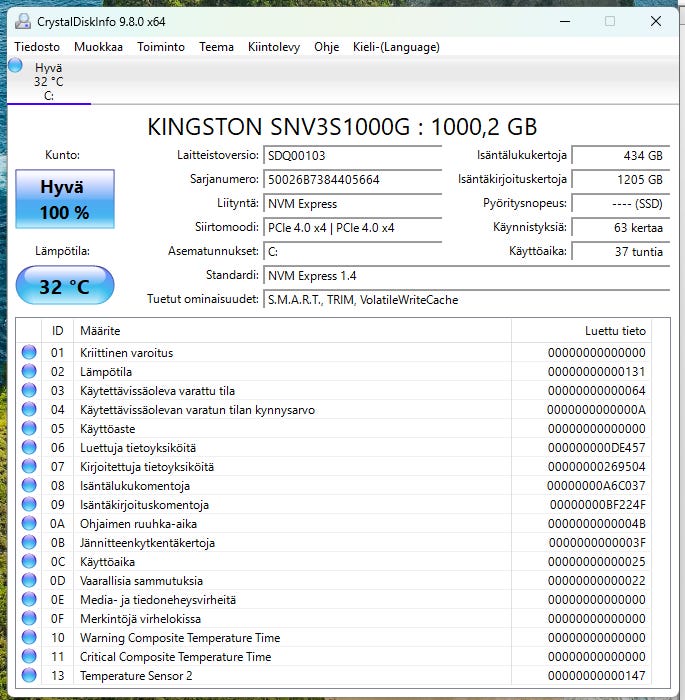Click status orb for Isäntälukukomentoja row

coord(29,486)
